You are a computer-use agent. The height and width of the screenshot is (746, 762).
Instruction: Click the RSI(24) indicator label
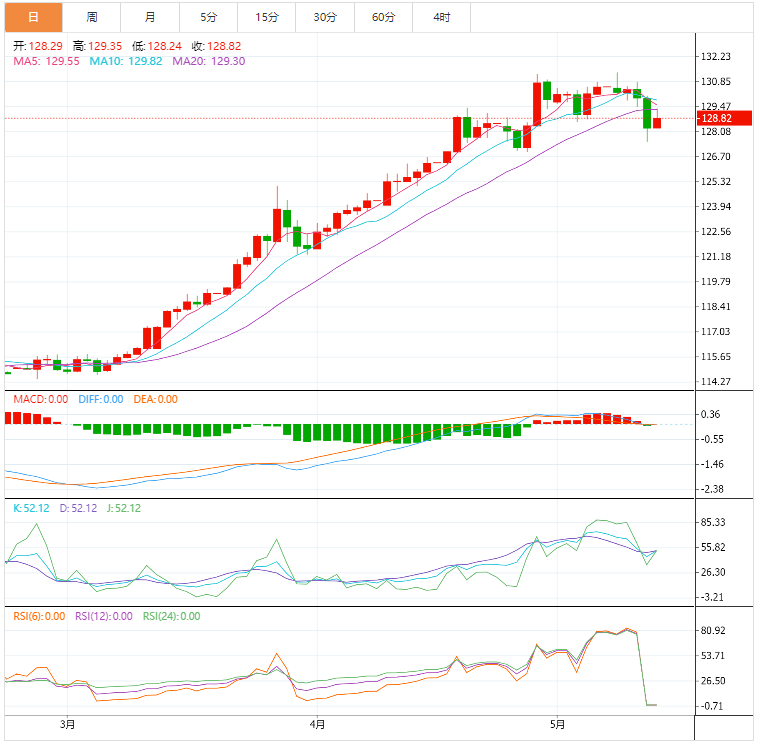pyautogui.click(x=171, y=616)
